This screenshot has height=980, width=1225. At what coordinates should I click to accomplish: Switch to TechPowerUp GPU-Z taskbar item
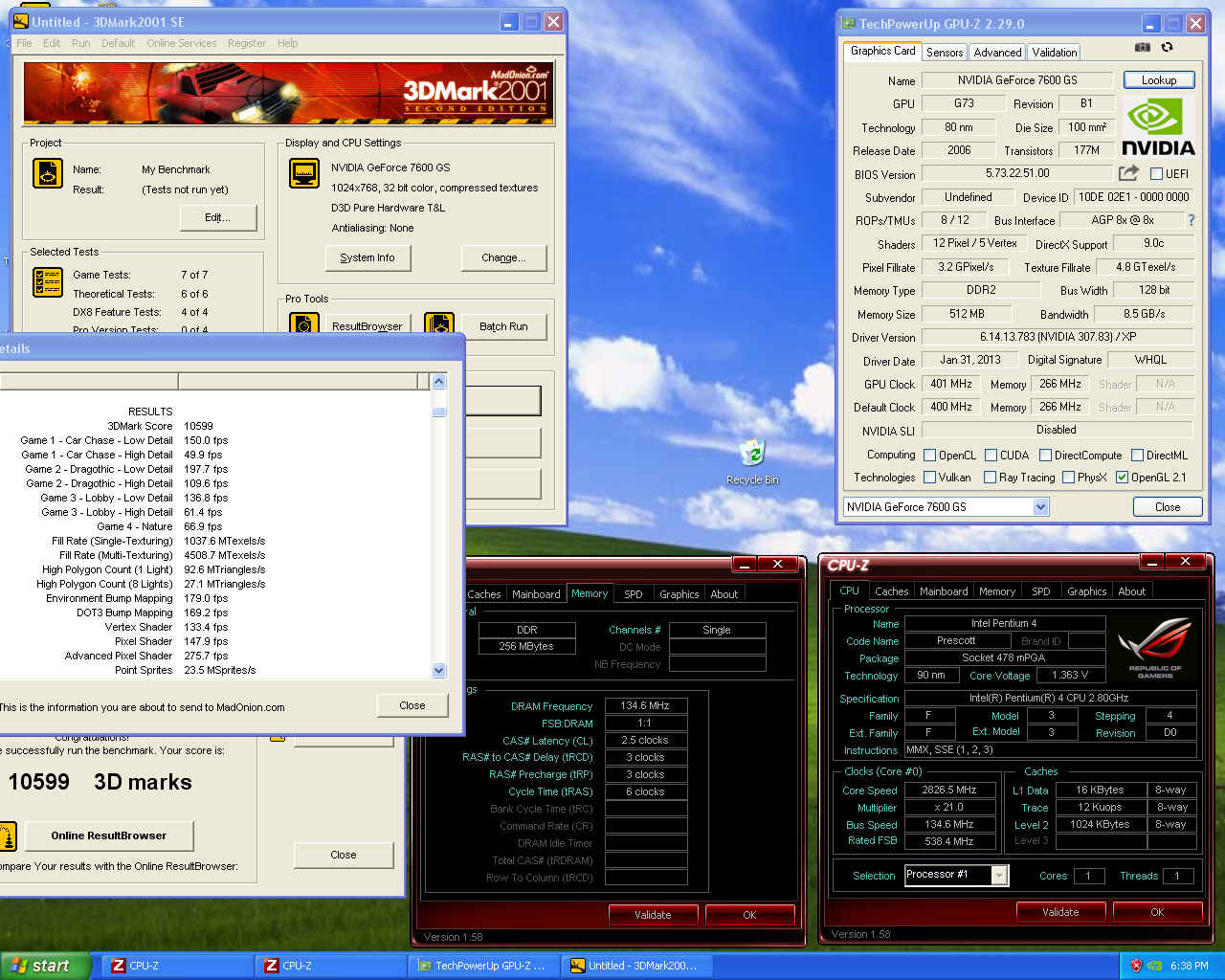pos(484,966)
